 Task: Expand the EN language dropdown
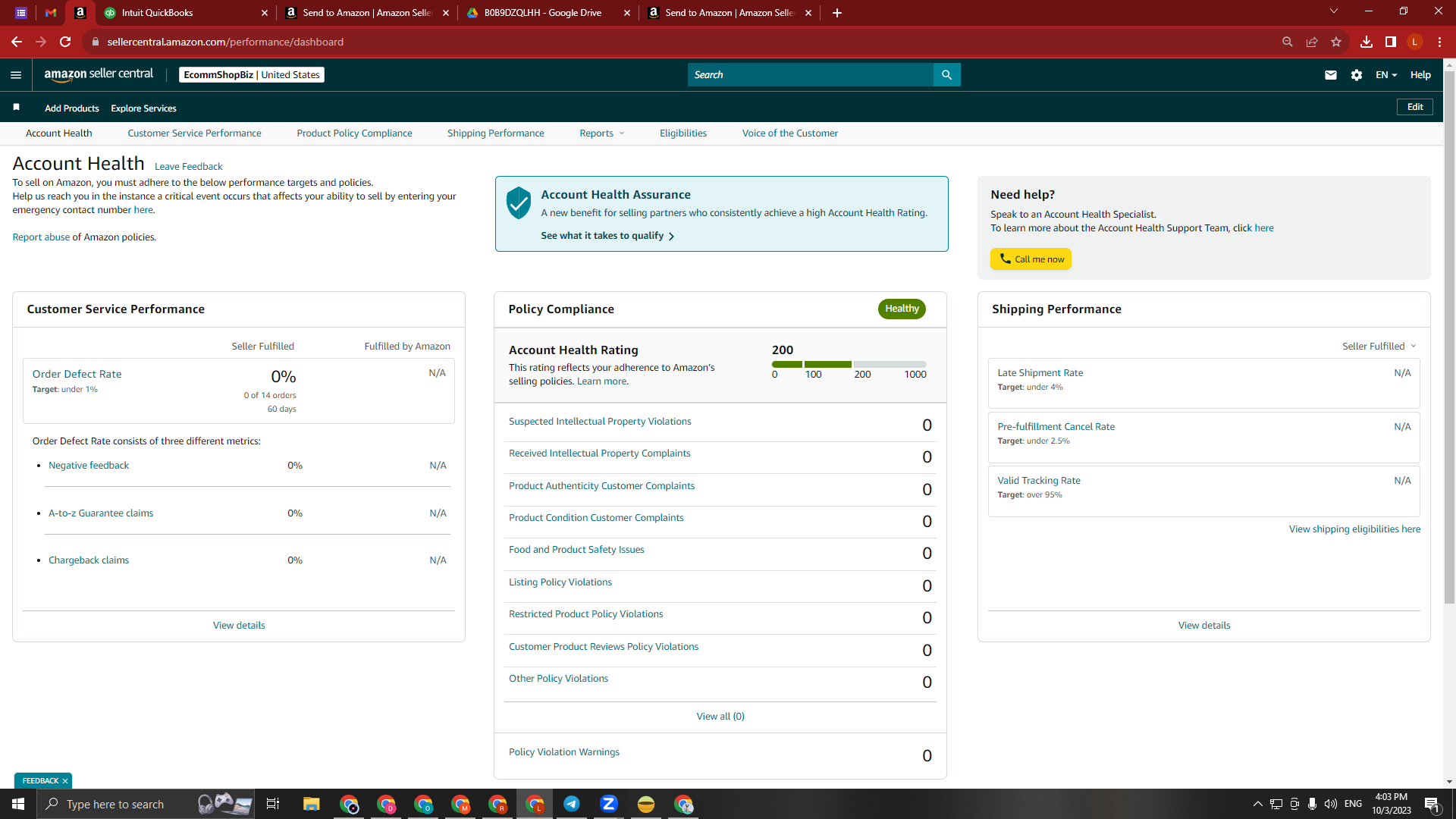1386,74
